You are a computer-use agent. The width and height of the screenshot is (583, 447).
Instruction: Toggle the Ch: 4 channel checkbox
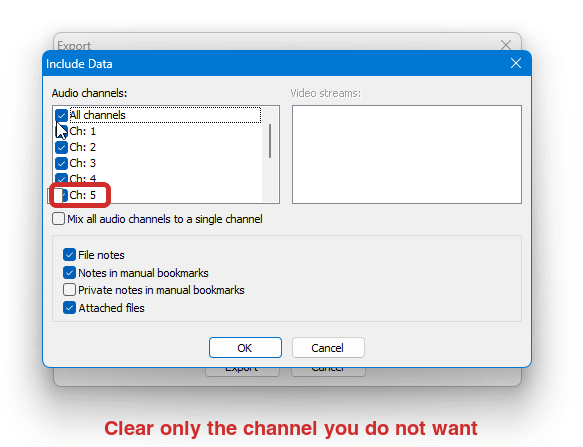tap(61, 178)
